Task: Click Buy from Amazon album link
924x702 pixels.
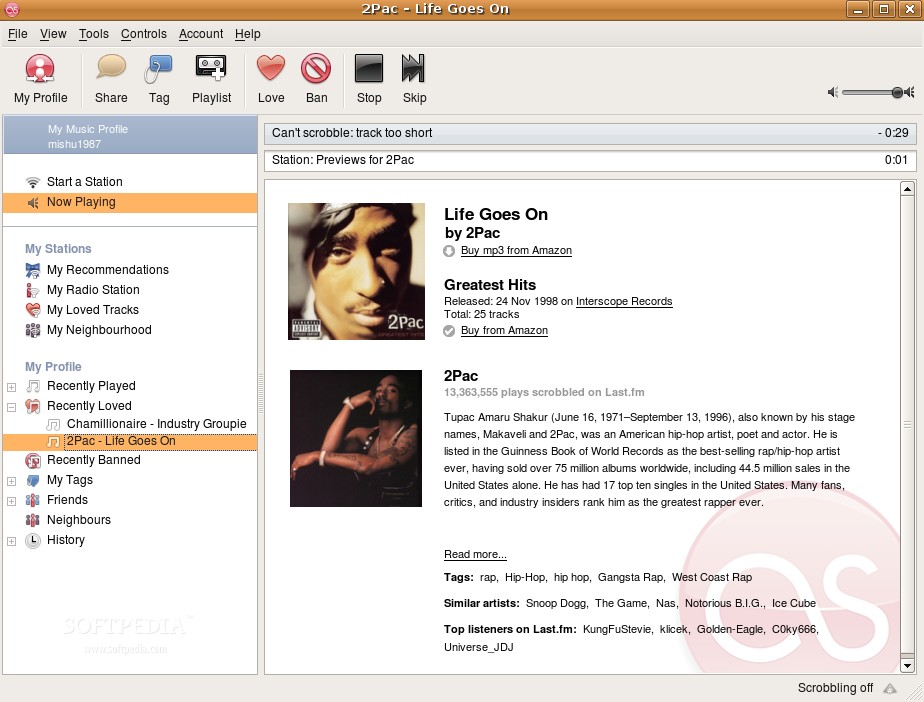Action: point(504,331)
